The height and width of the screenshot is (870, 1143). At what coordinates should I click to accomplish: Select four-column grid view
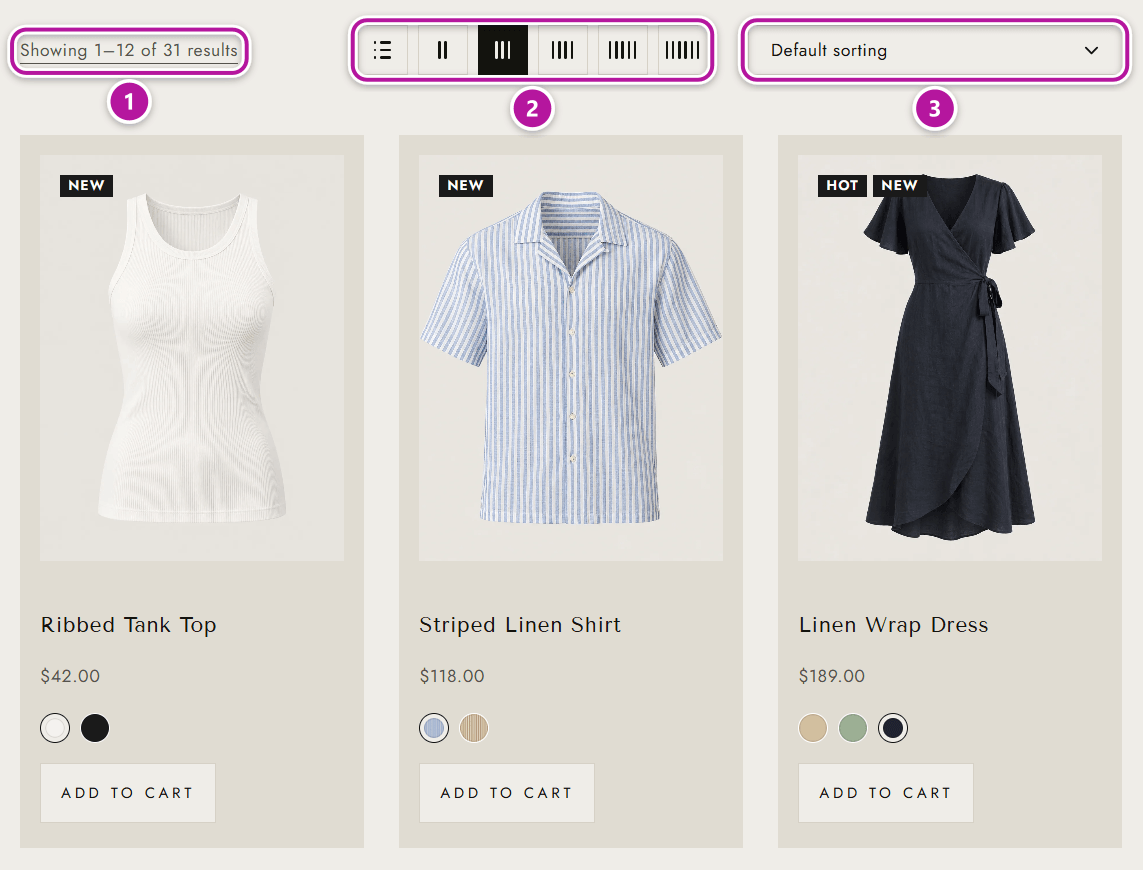[563, 50]
